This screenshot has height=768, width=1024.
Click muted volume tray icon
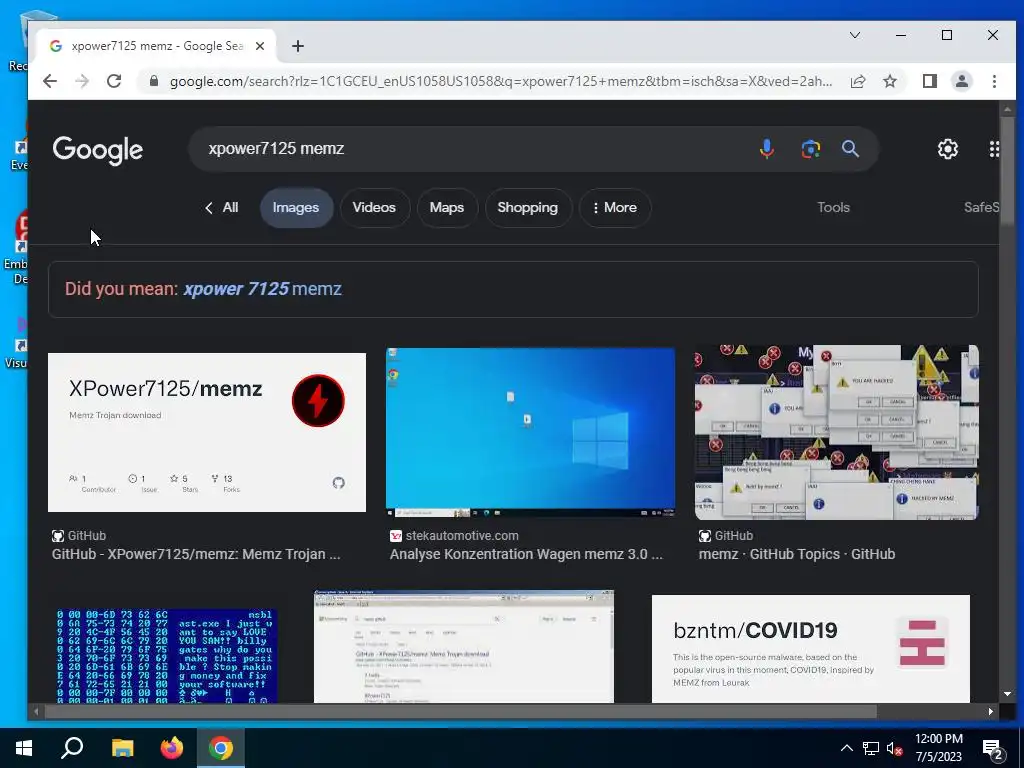tap(895, 748)
